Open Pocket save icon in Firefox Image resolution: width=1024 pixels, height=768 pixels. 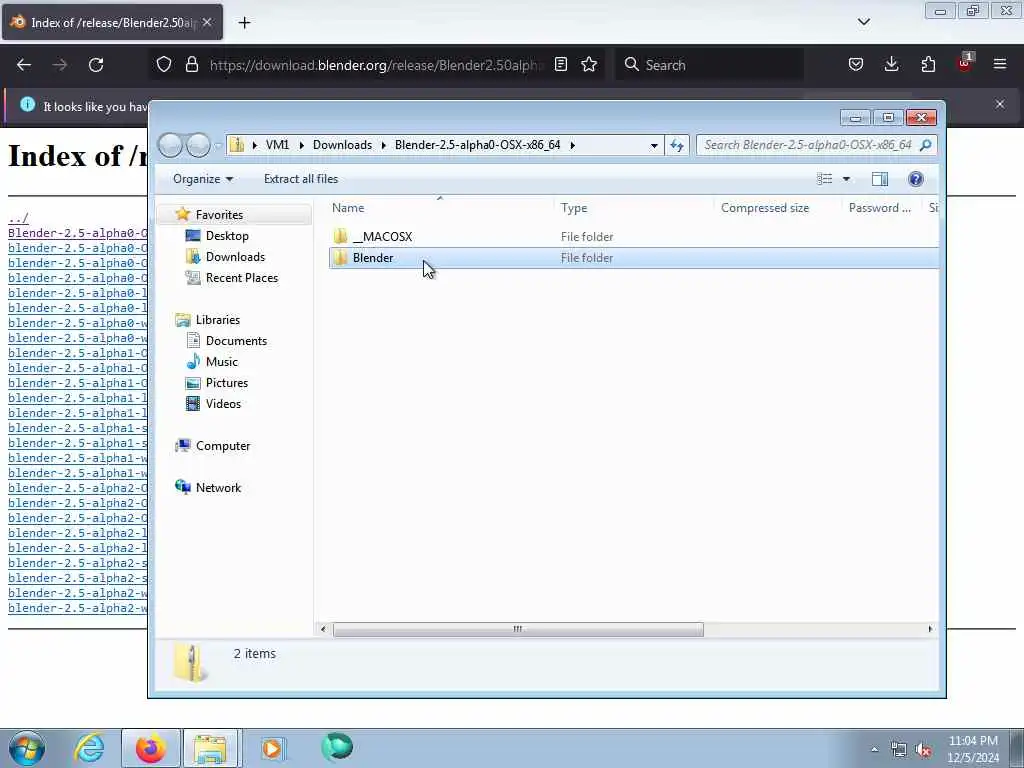[x=856, y=64]
